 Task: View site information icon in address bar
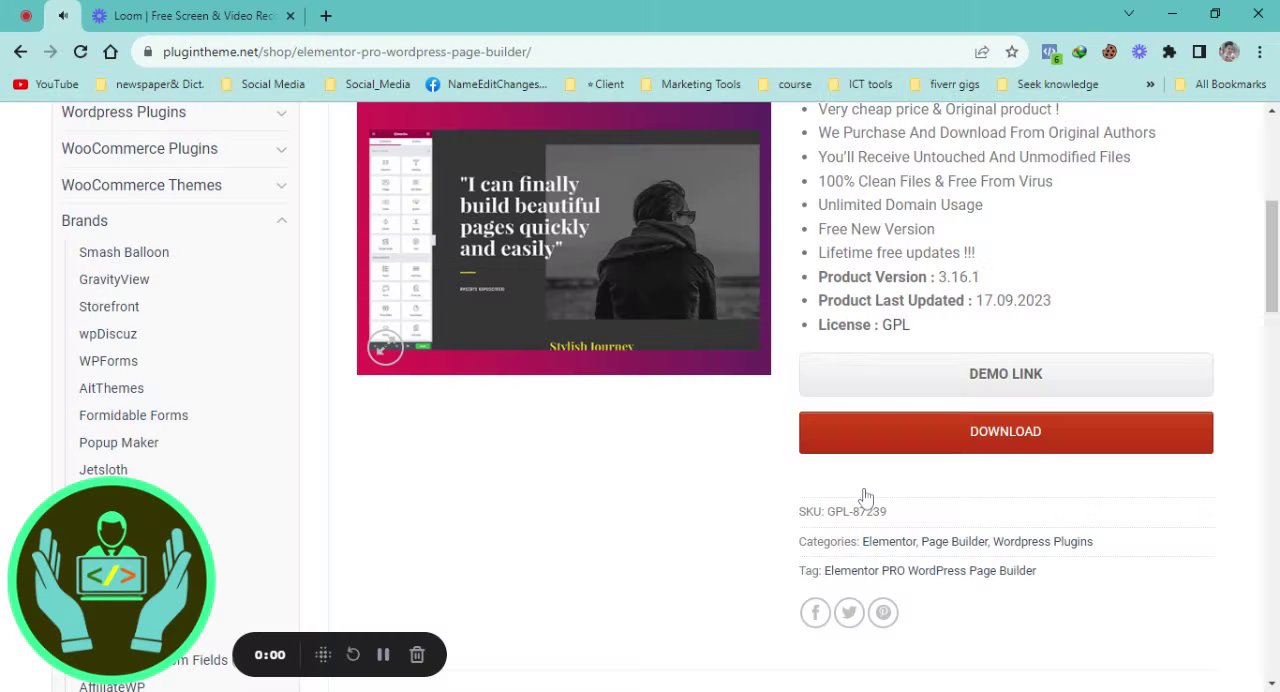pyautogui.click(x=148, y=52)
